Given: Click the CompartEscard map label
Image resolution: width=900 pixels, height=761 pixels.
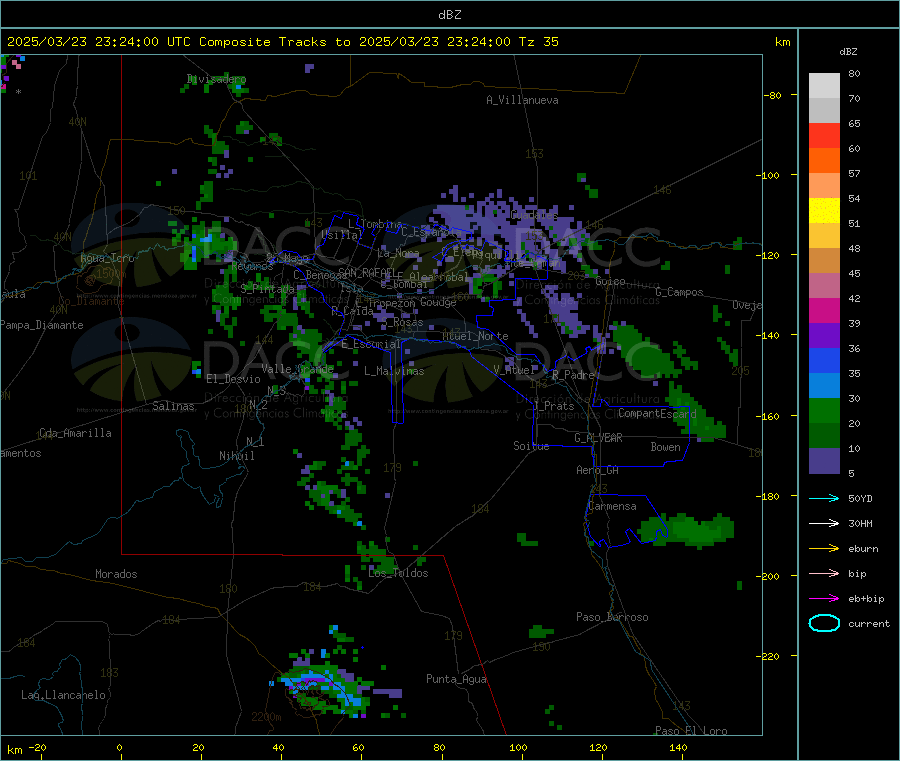Looking at the screenshot, I should click(657, 413).
